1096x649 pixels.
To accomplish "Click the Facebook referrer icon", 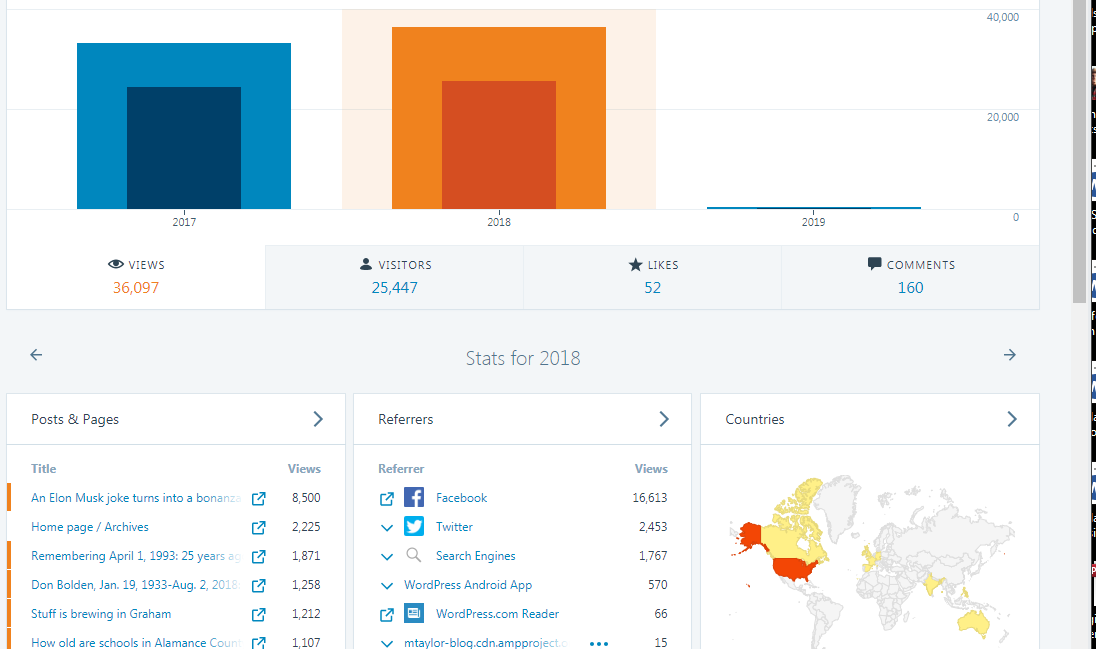I will point(414,498).
